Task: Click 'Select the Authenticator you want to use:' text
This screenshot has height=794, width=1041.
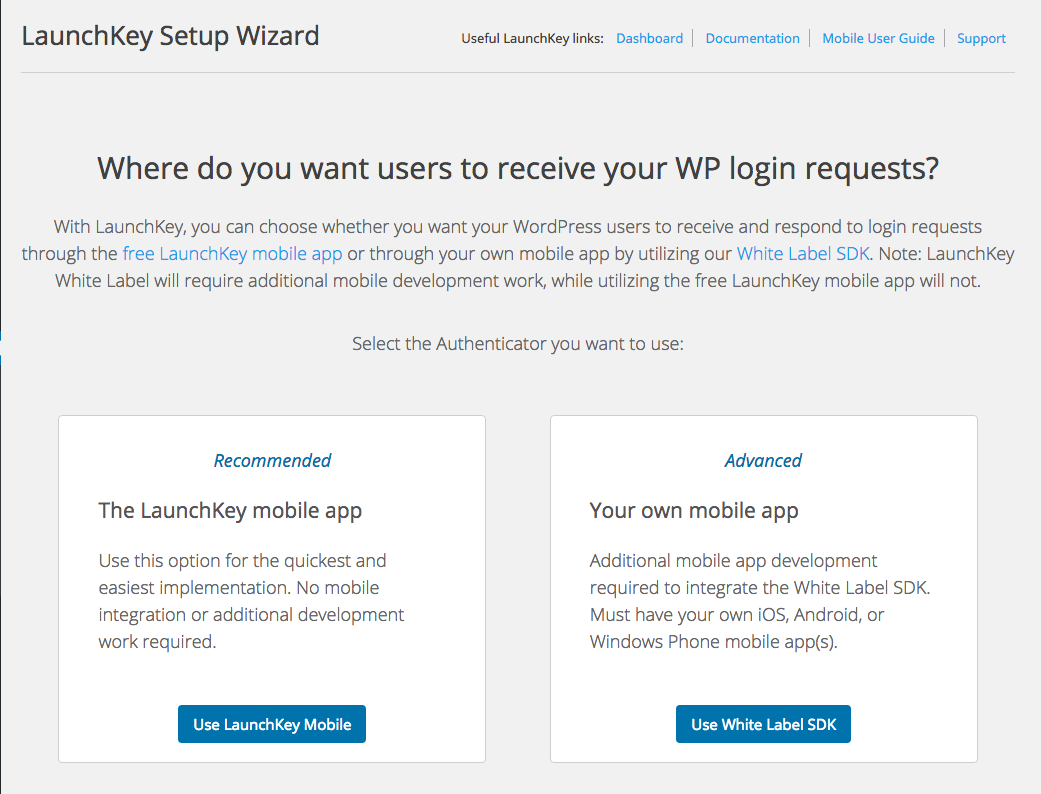Action: coord(518,344)
